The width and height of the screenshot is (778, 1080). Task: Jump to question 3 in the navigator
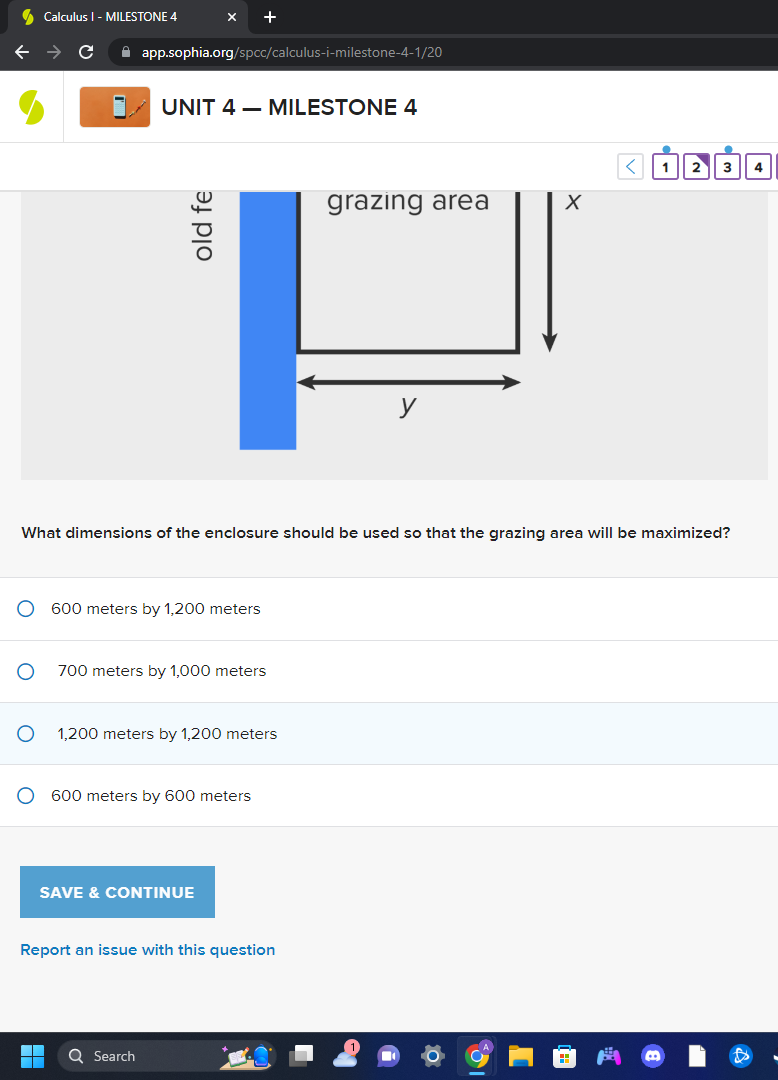(x=727, y=167)
